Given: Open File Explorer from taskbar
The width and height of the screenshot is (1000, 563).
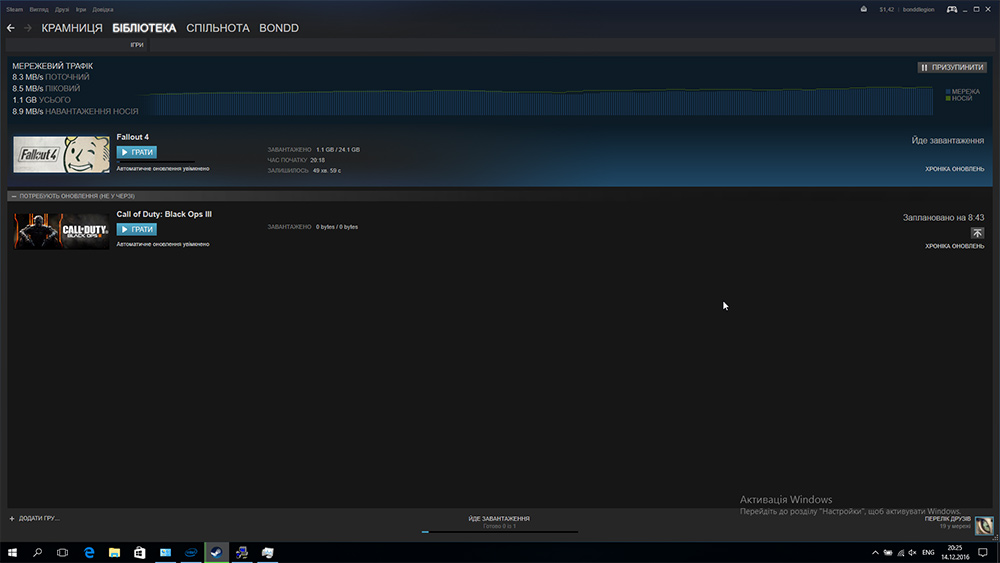Looking at the screenshot, I should click(114, 552).
